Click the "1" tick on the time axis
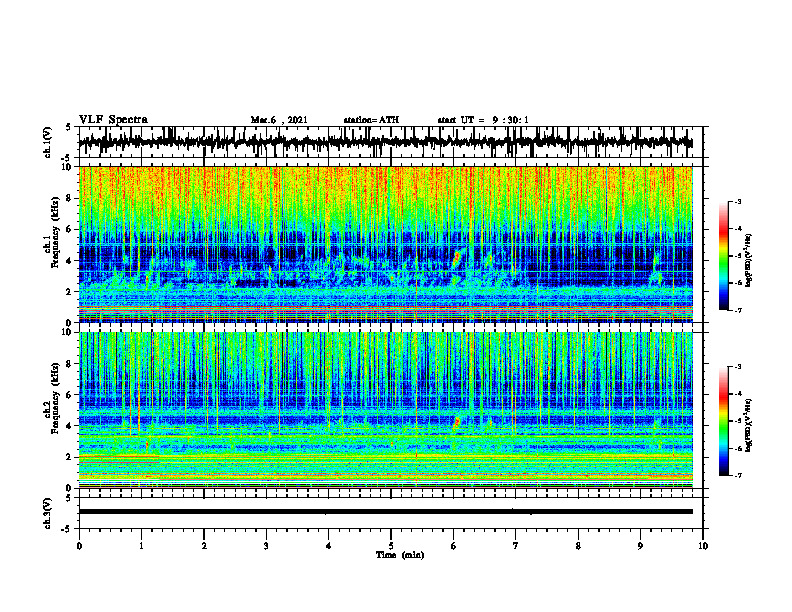Image resolution: width=792 pixels, height=612 pixels. click(141, 546)
